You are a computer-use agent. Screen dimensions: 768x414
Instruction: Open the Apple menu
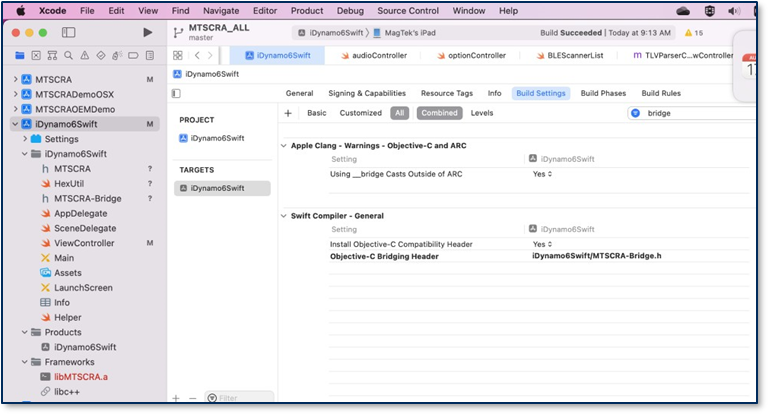click(x=20, y=10)
